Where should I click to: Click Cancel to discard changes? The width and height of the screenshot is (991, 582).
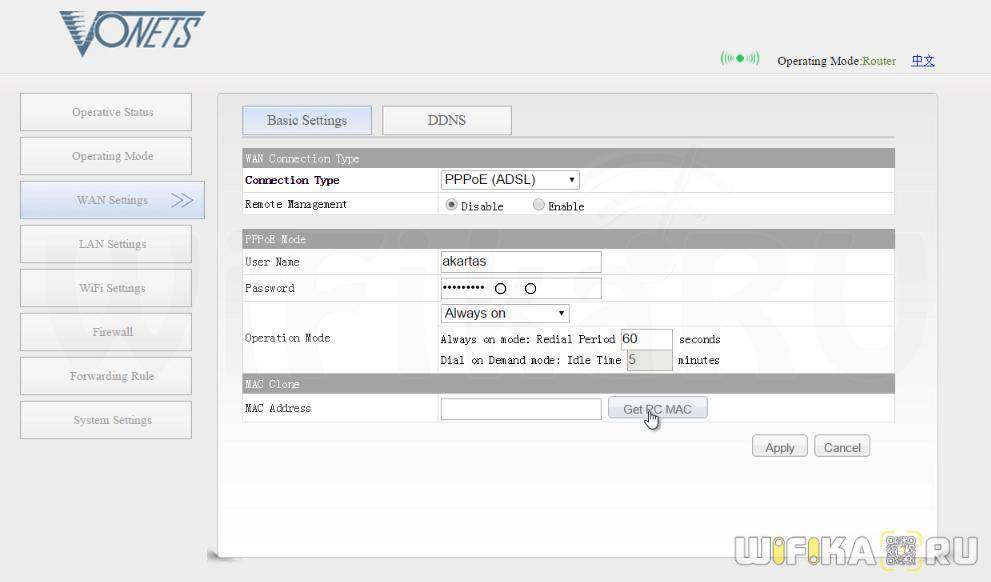[x=842, y=447]
